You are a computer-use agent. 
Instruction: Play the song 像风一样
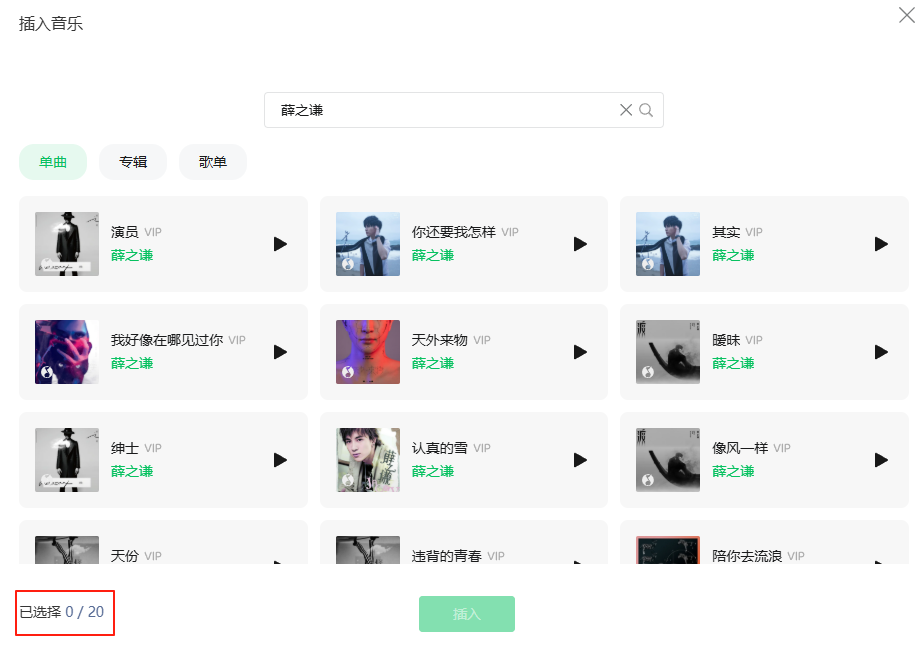pos(881,460)
